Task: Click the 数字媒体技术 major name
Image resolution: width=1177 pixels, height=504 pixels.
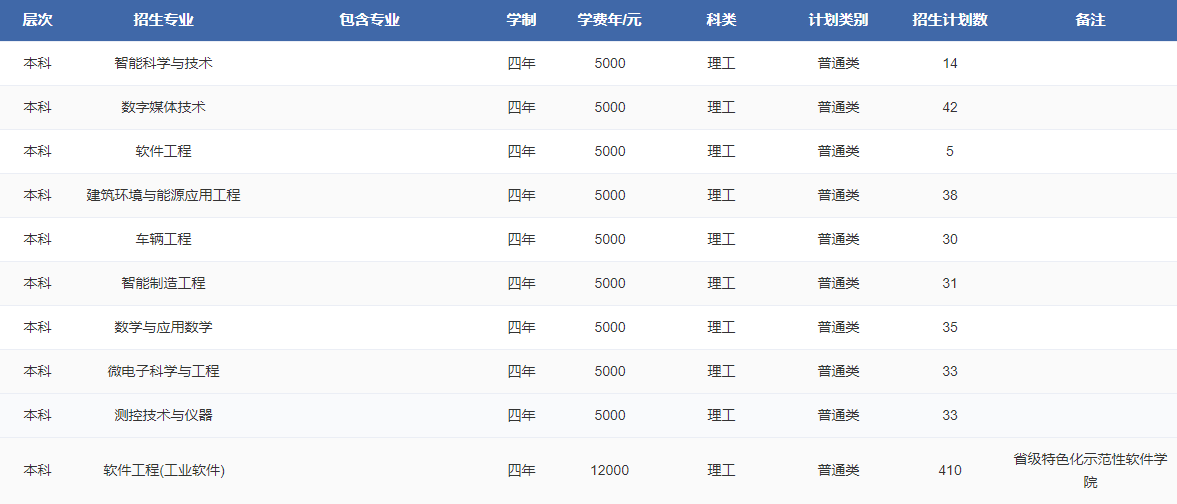Action: click(x=163, y=107)
